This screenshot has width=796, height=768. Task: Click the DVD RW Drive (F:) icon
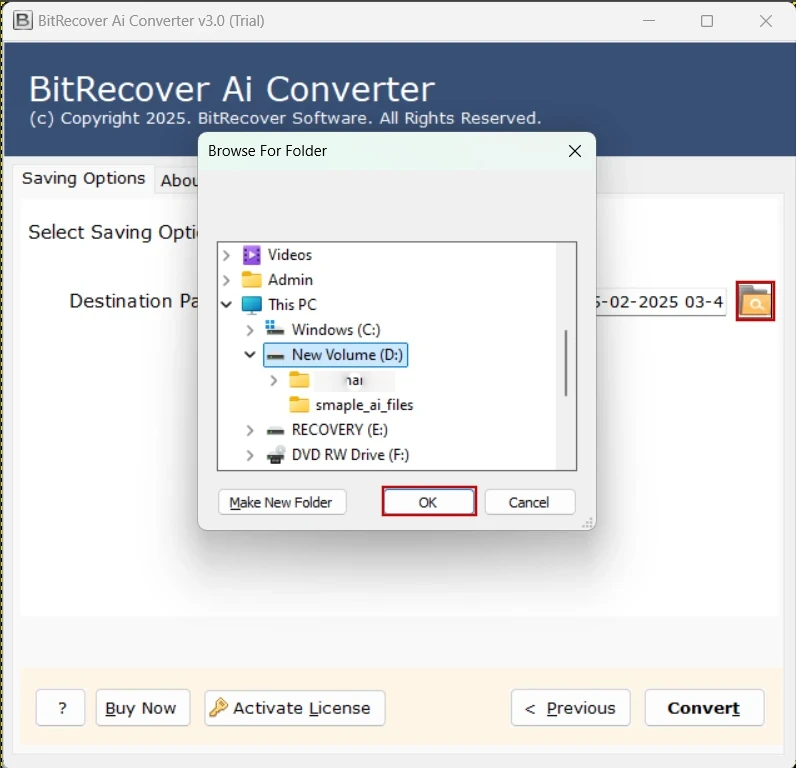(276, 455)
